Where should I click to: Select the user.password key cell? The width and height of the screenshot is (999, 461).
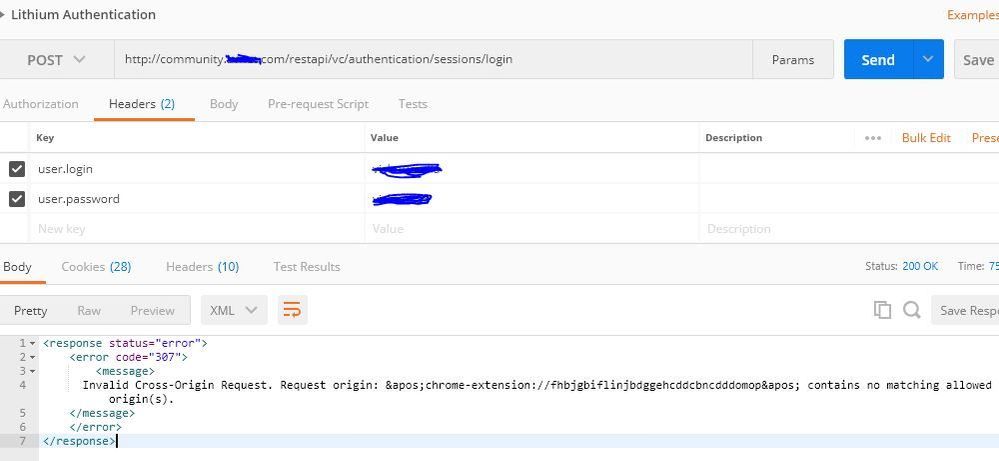196,199
